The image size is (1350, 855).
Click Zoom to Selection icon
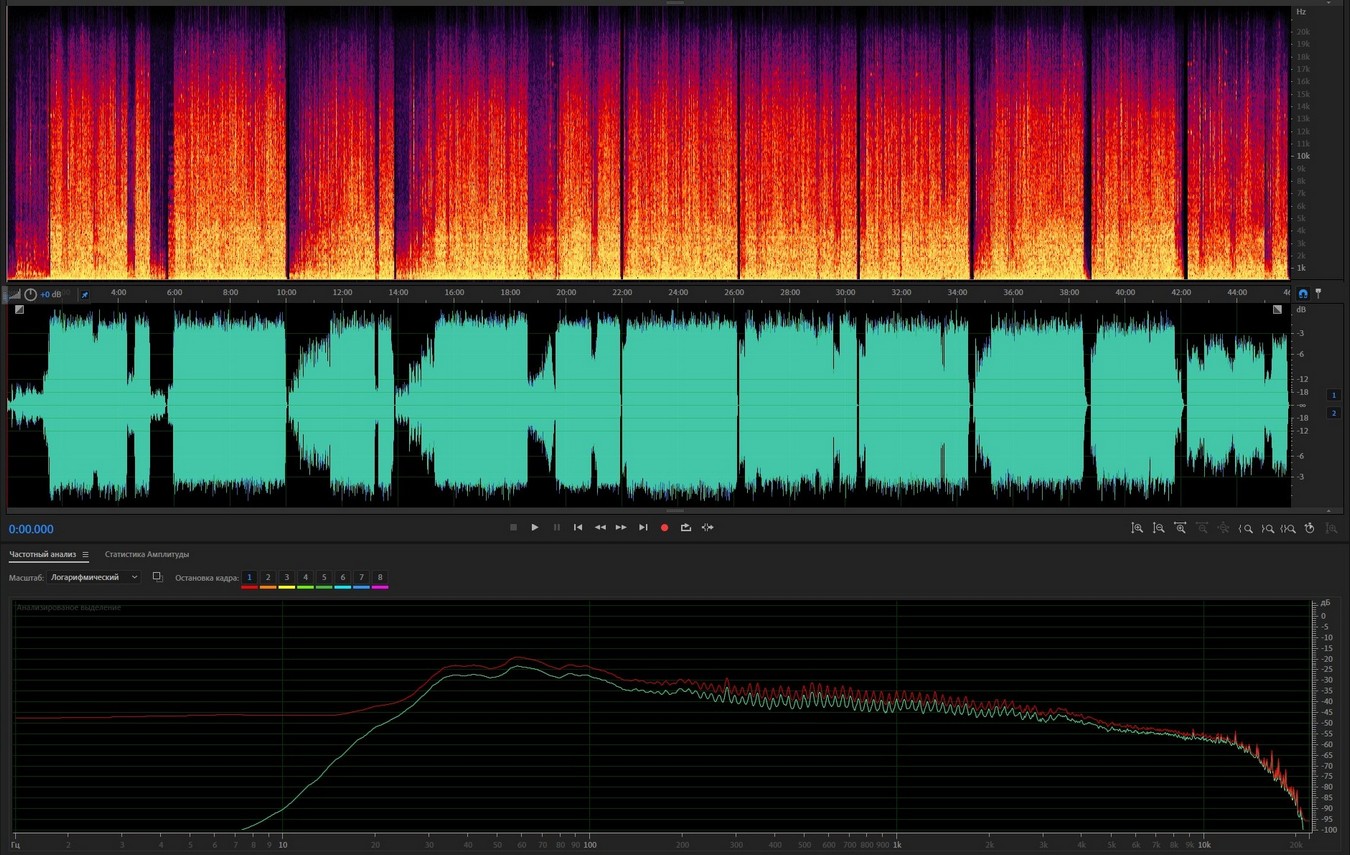1288,528
